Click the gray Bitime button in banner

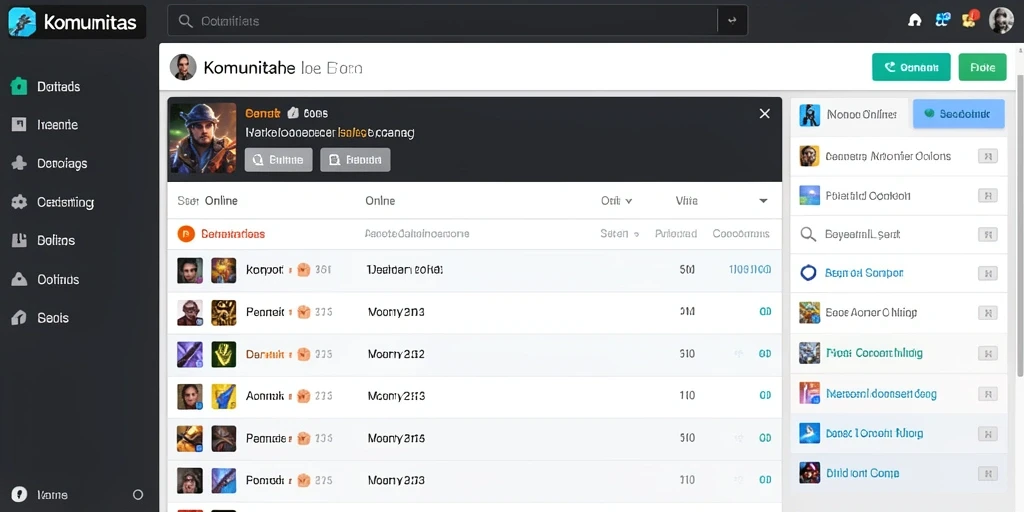pyautogui.click(x=278, y=159)
